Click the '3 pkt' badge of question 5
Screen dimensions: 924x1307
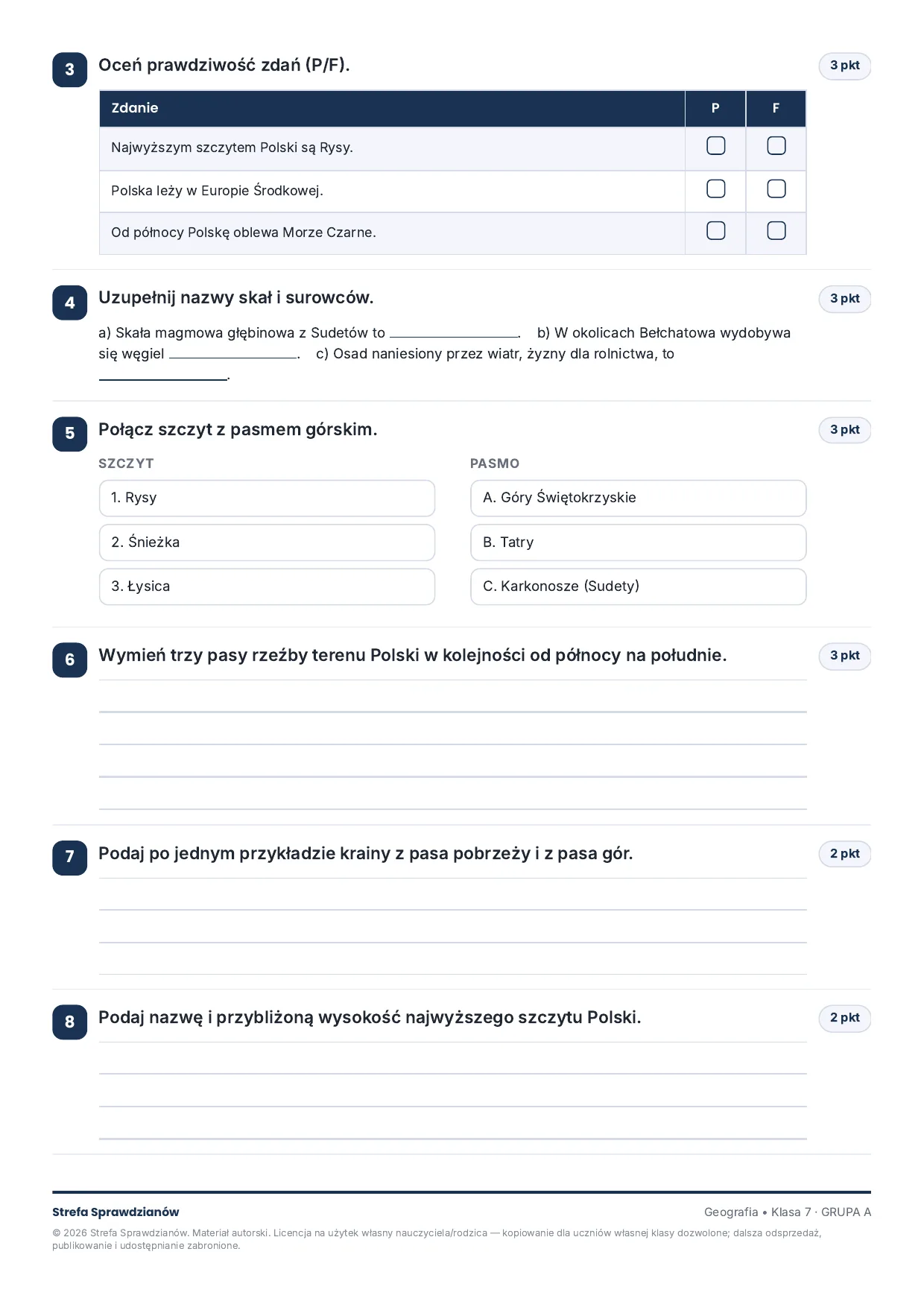(844, 430)
